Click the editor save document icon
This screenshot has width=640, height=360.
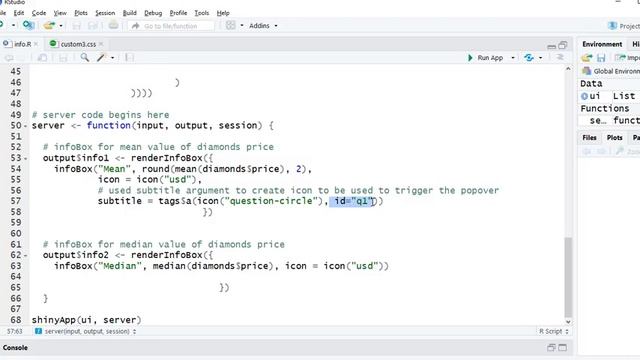[x=63, y=58]
